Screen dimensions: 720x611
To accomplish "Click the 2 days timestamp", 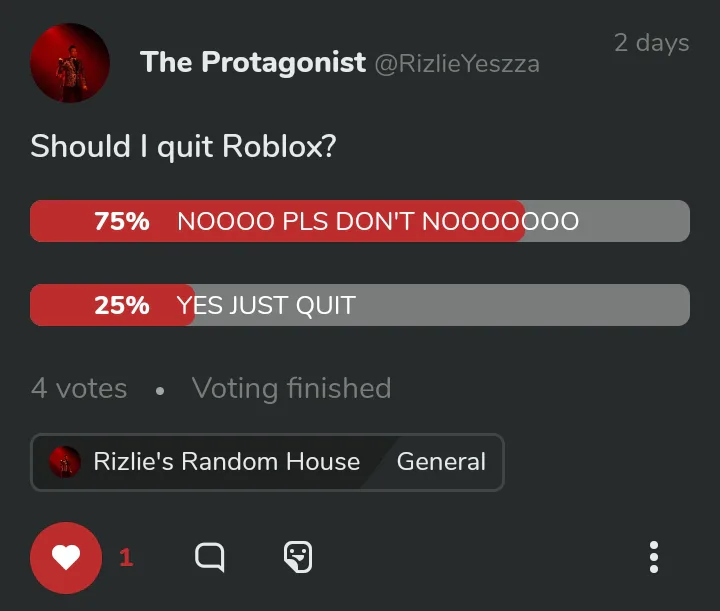I will tap(652, 43).
